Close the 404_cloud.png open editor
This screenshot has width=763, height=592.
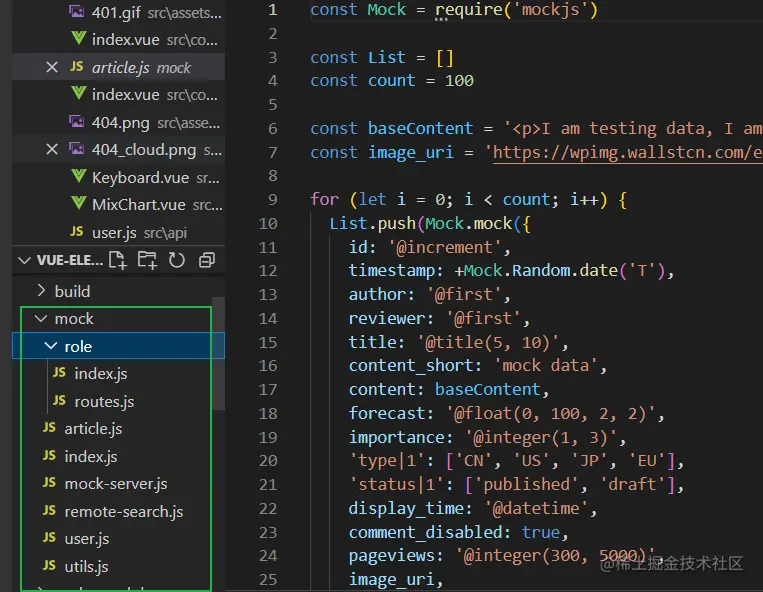point(52,149)
